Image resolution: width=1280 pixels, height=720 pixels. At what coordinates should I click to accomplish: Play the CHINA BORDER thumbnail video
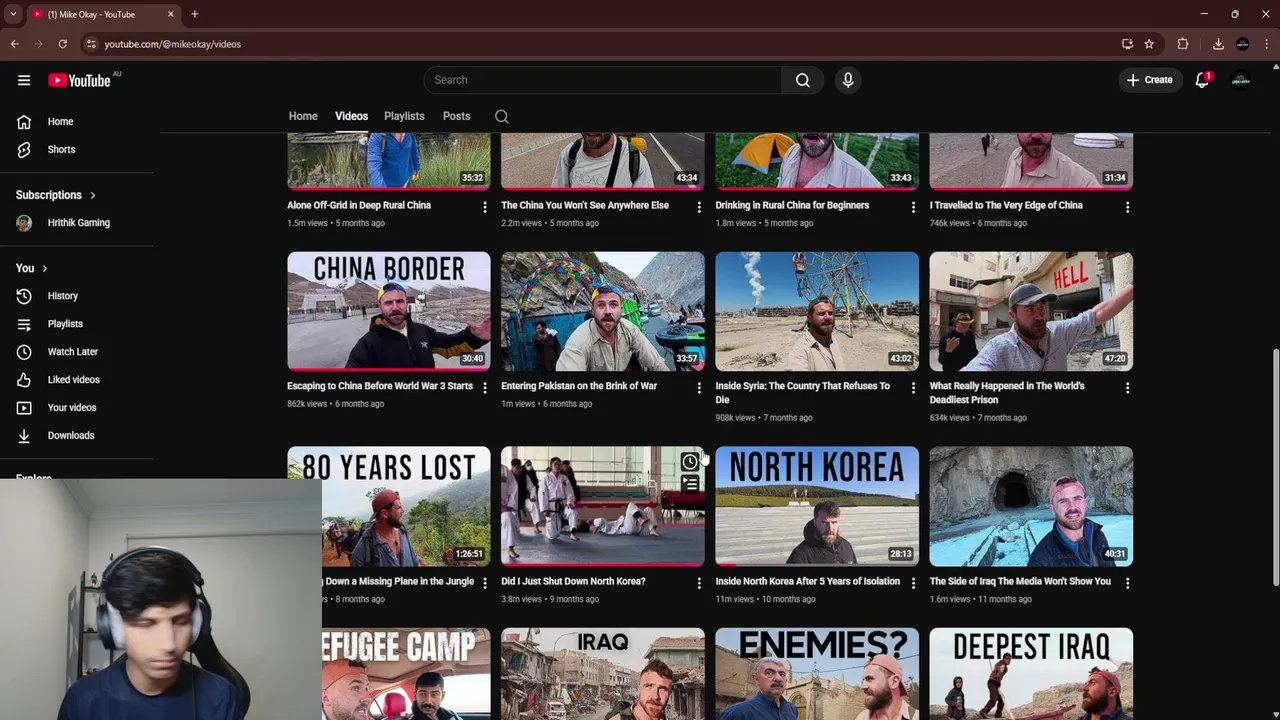click(389, 311)
